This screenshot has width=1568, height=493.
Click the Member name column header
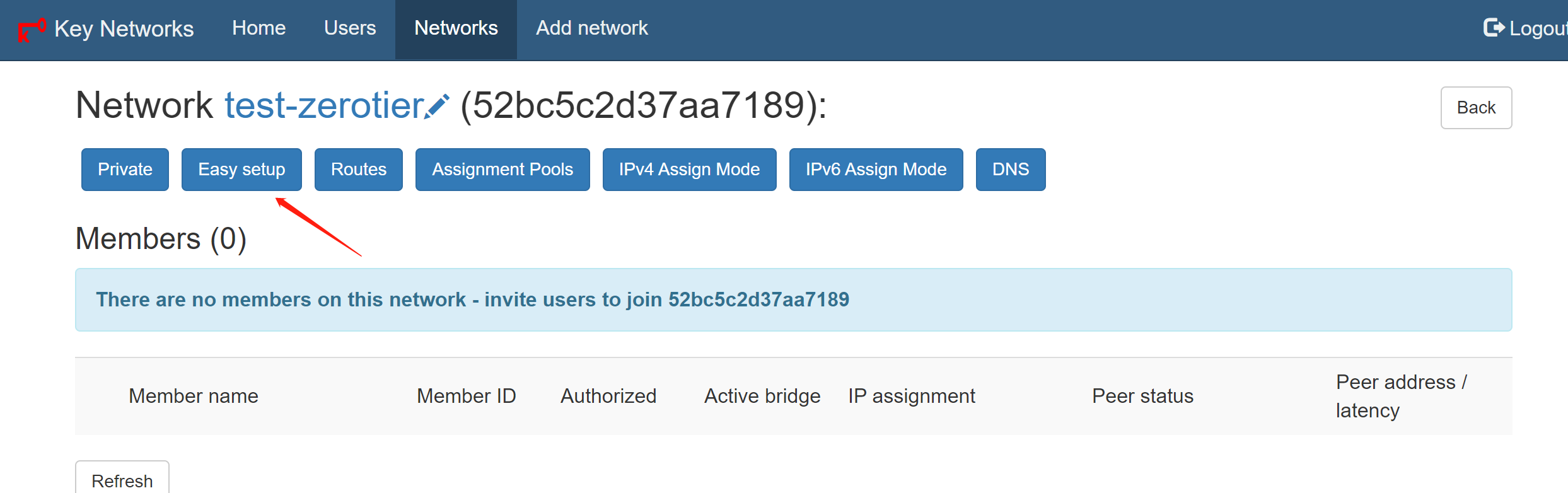coord(194,396)
